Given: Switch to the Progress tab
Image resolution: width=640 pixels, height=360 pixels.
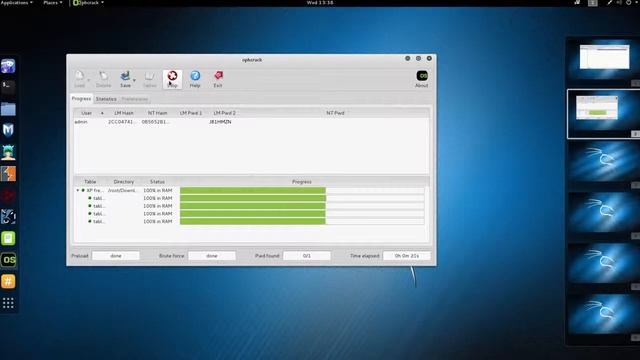Looking at the screenshot, I should click(x=81, y=99).
